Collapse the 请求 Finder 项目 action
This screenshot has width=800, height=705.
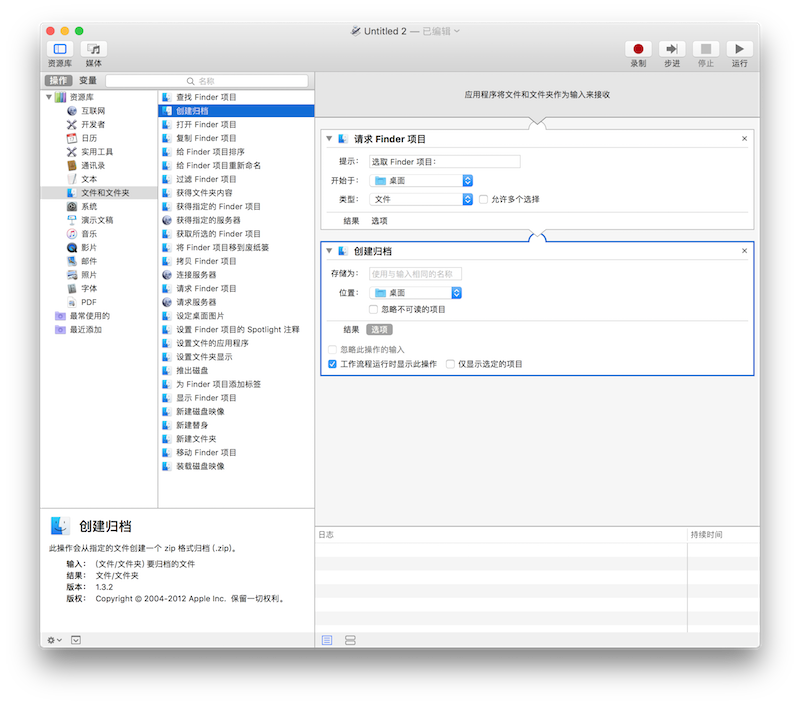pos(330,139)
